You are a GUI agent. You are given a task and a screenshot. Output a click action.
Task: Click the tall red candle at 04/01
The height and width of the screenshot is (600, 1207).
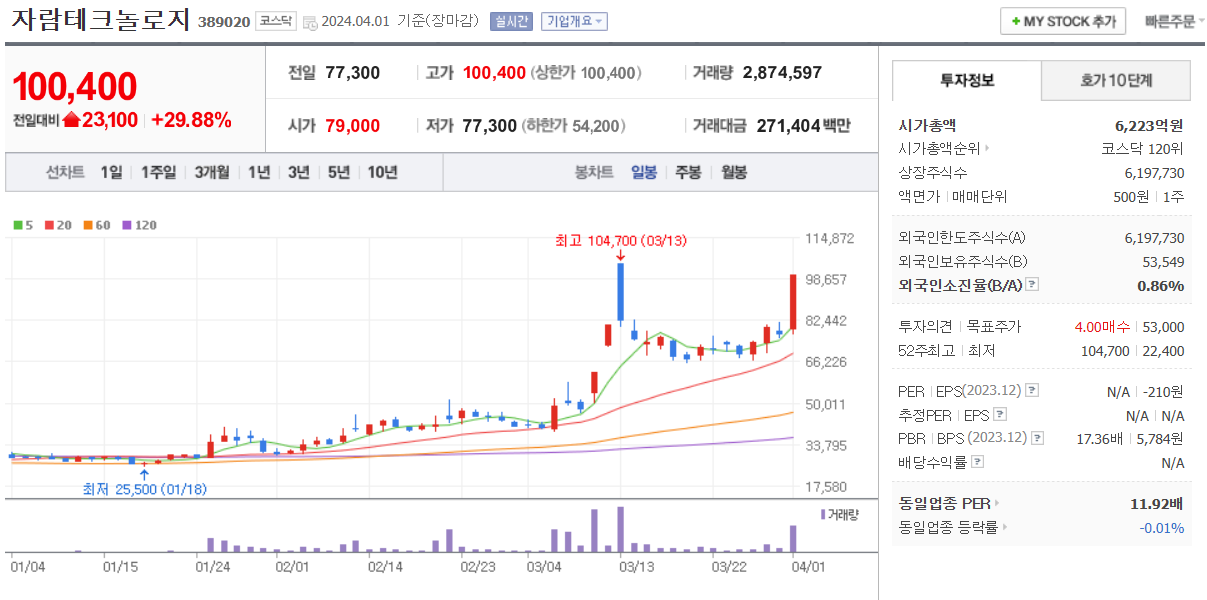[793, 302]
